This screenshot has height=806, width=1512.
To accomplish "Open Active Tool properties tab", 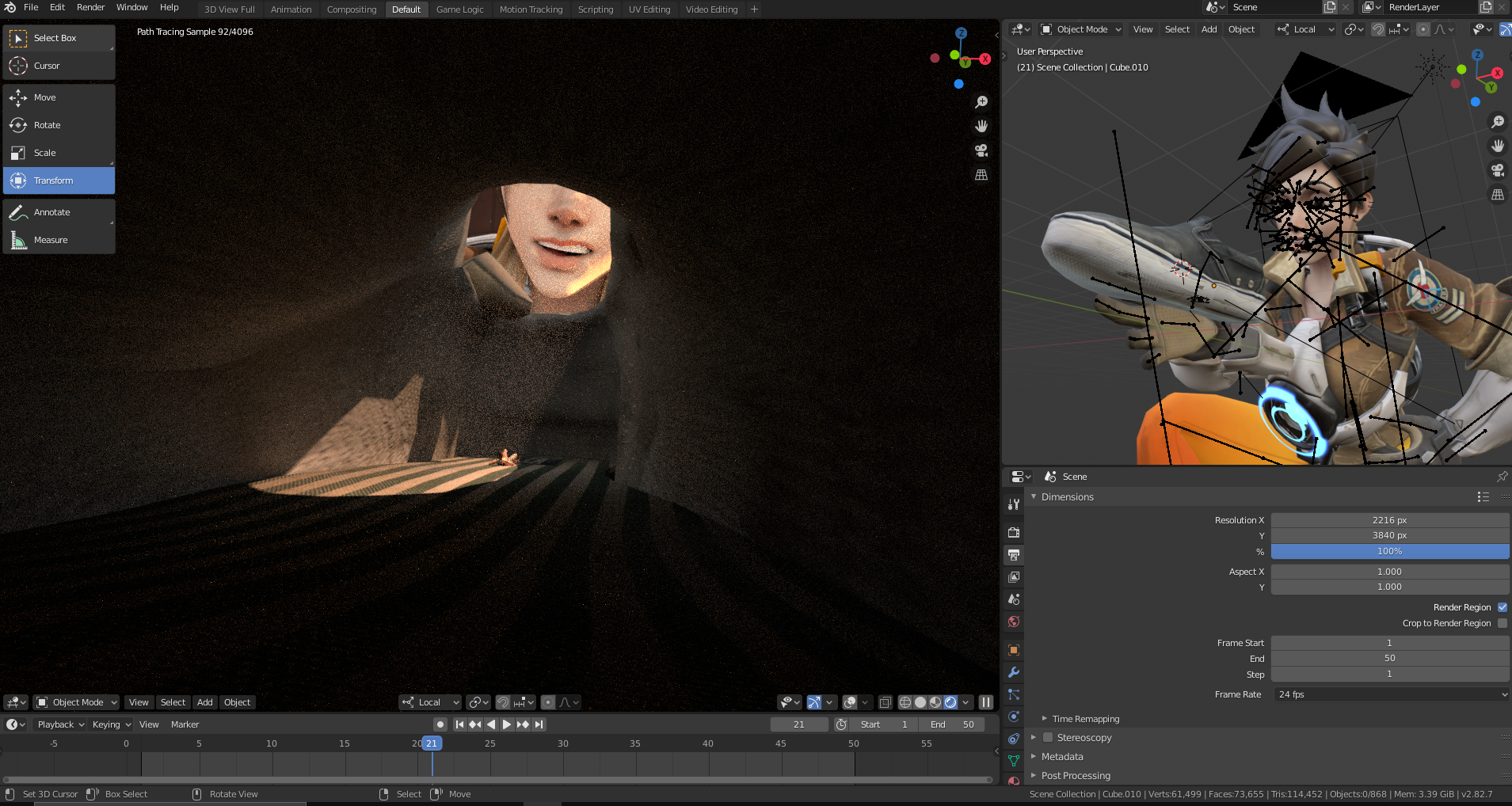I will click(1014, 504).
